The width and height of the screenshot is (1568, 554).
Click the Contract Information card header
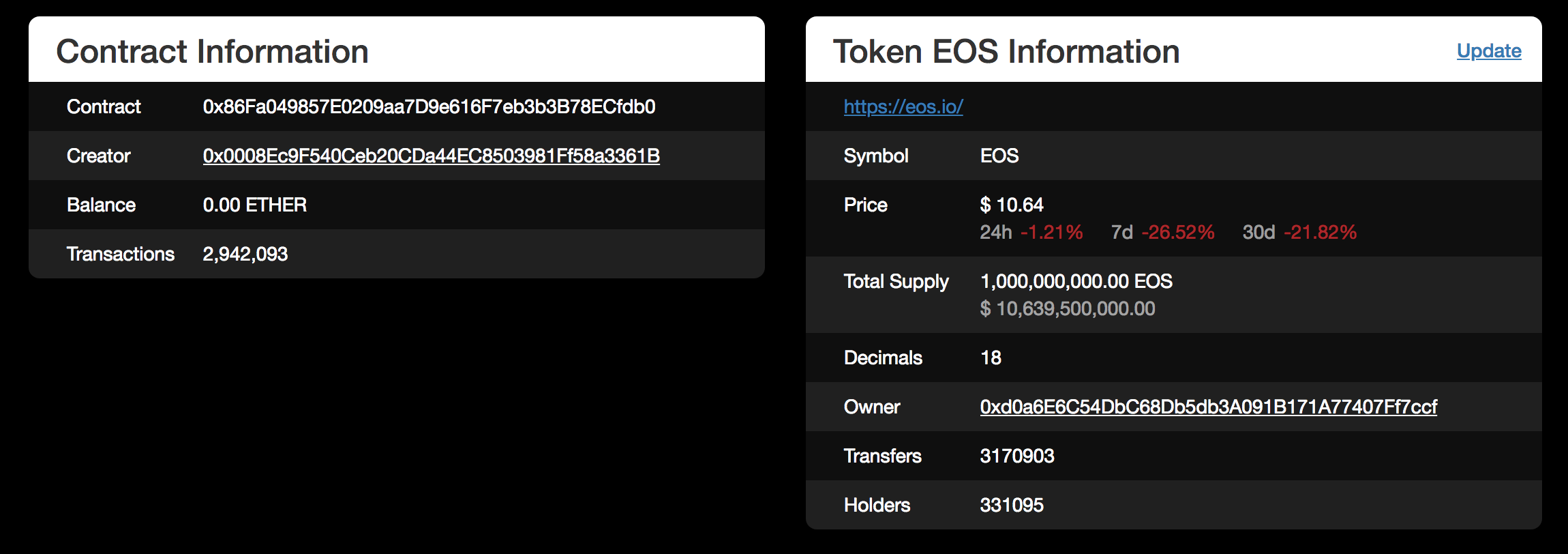pos(213,50)
